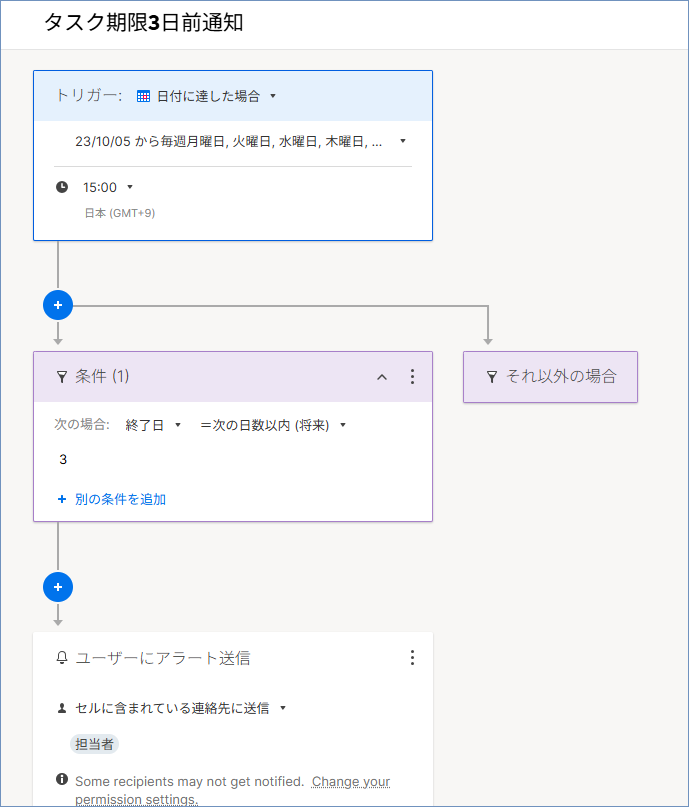Screen dimensions: 689x807
Task: Open the 条件 (1) block three-dot menu
Action: coord(412,377)
